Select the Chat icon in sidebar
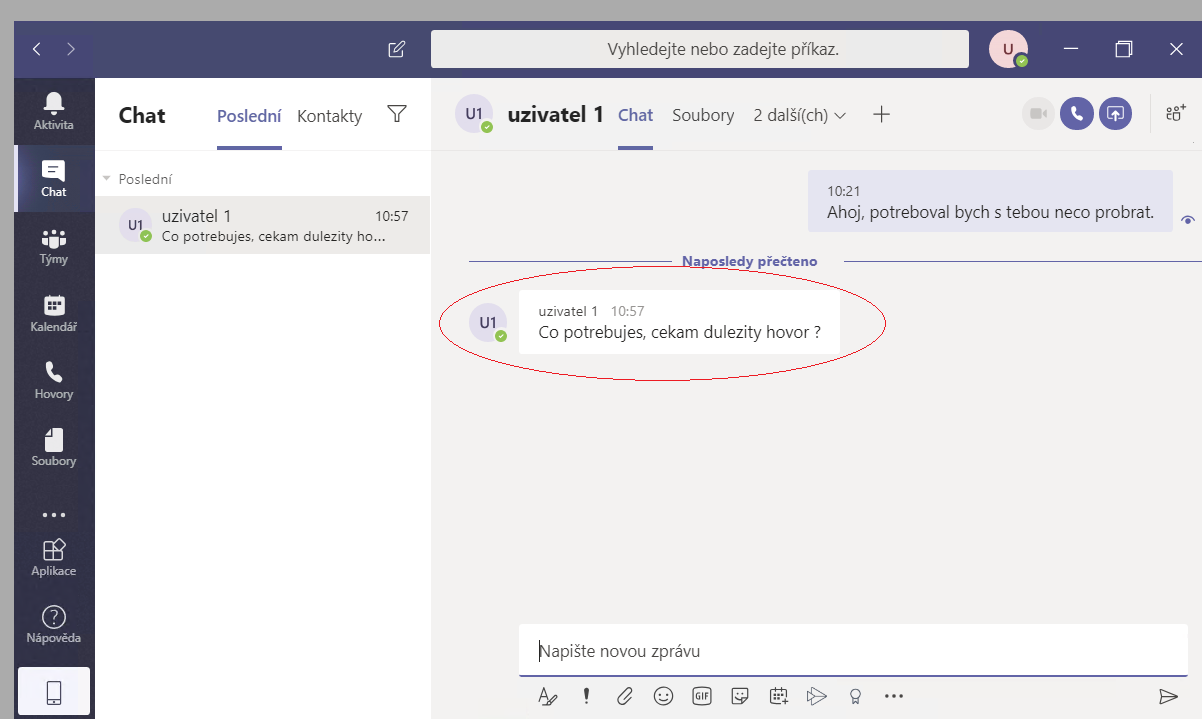The height and width of the screenshot is (719, 1202). [54, 178]
